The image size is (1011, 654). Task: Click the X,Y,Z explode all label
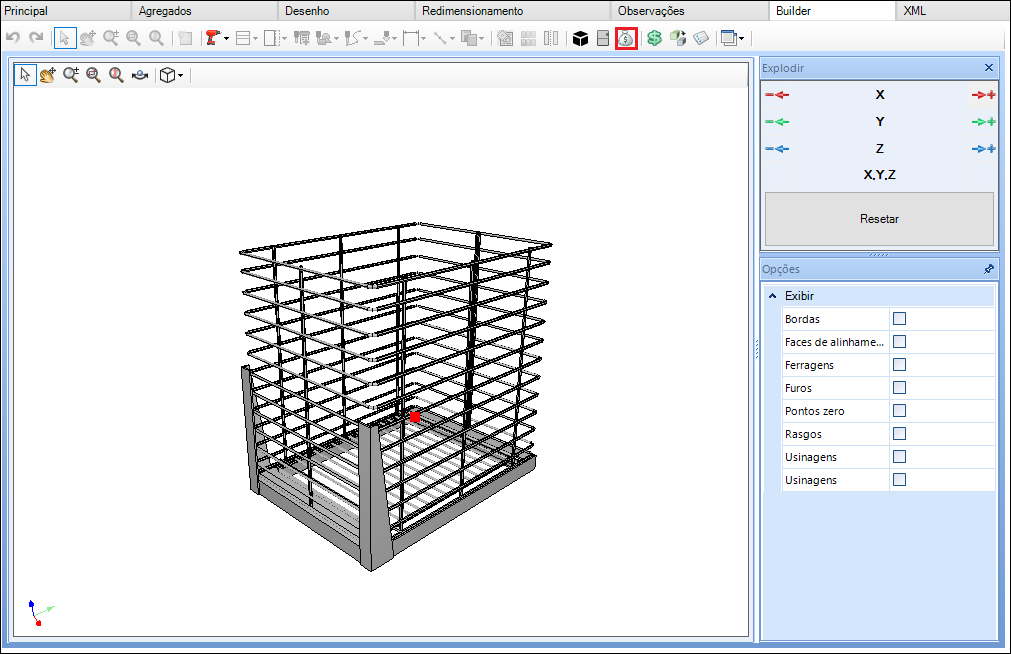(x=879, y=175)
